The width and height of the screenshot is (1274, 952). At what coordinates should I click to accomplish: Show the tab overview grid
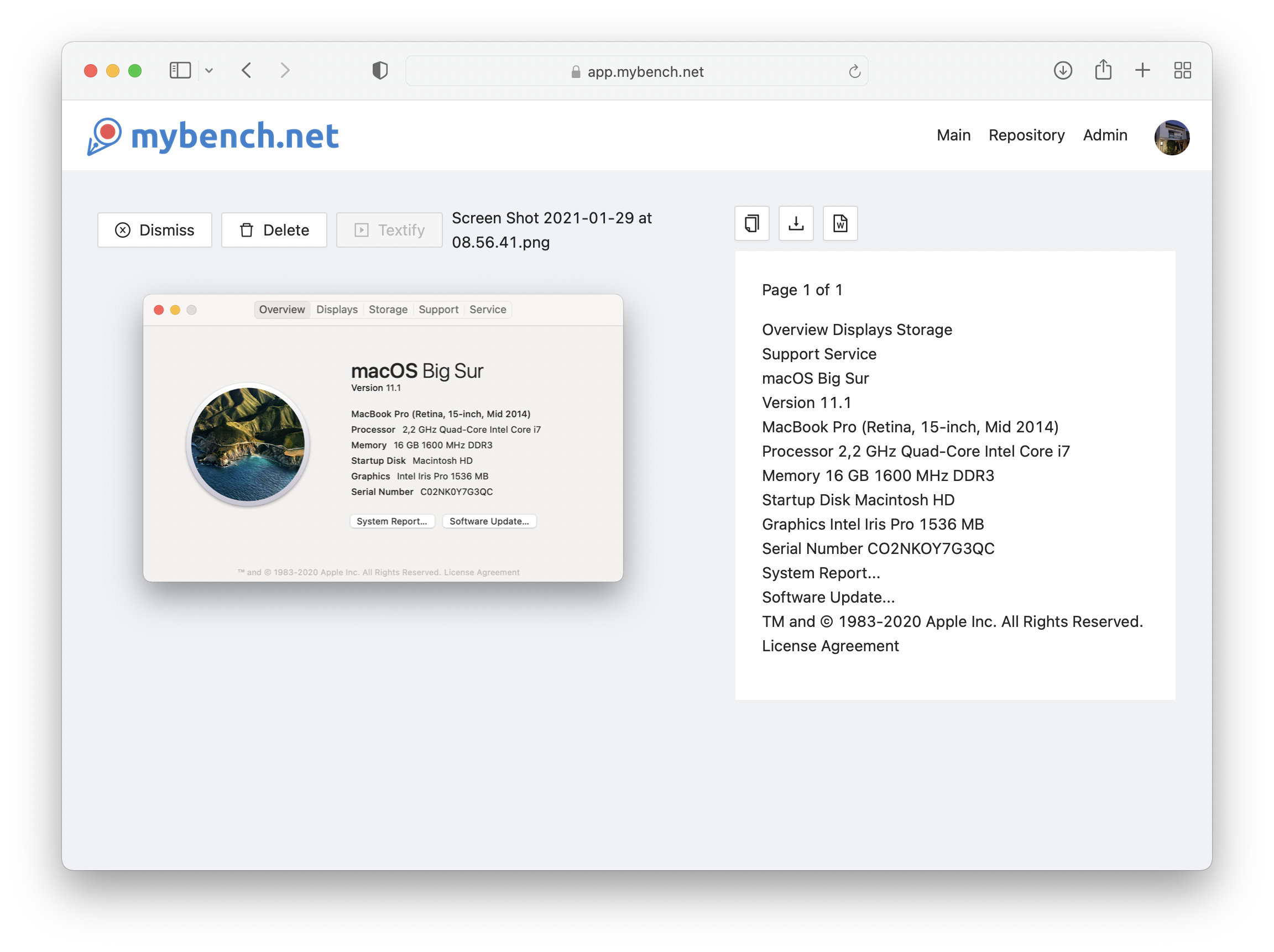pos(1183,70)
